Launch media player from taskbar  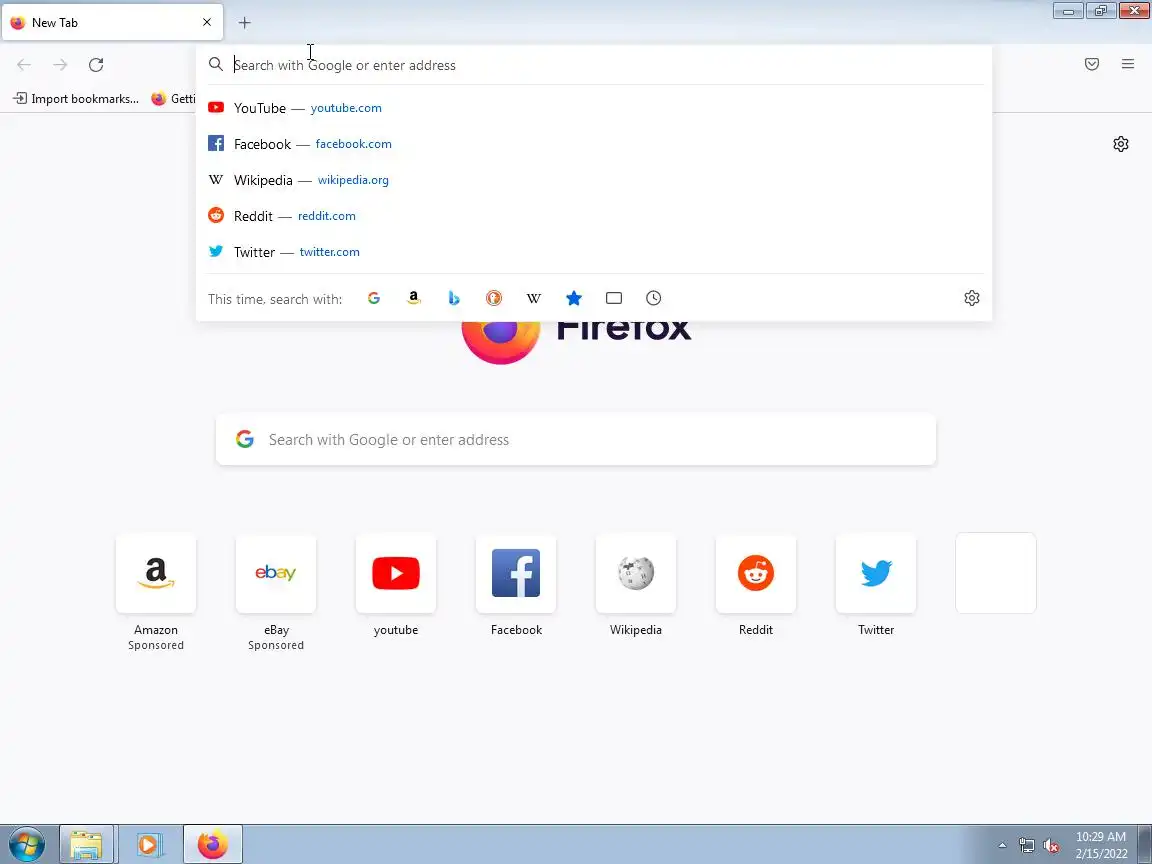(x=148, y=844)
